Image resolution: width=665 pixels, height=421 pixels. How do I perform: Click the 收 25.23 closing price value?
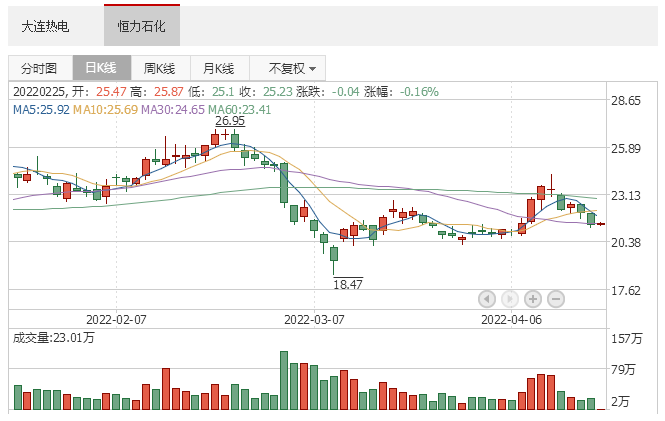tap(278, 92)
